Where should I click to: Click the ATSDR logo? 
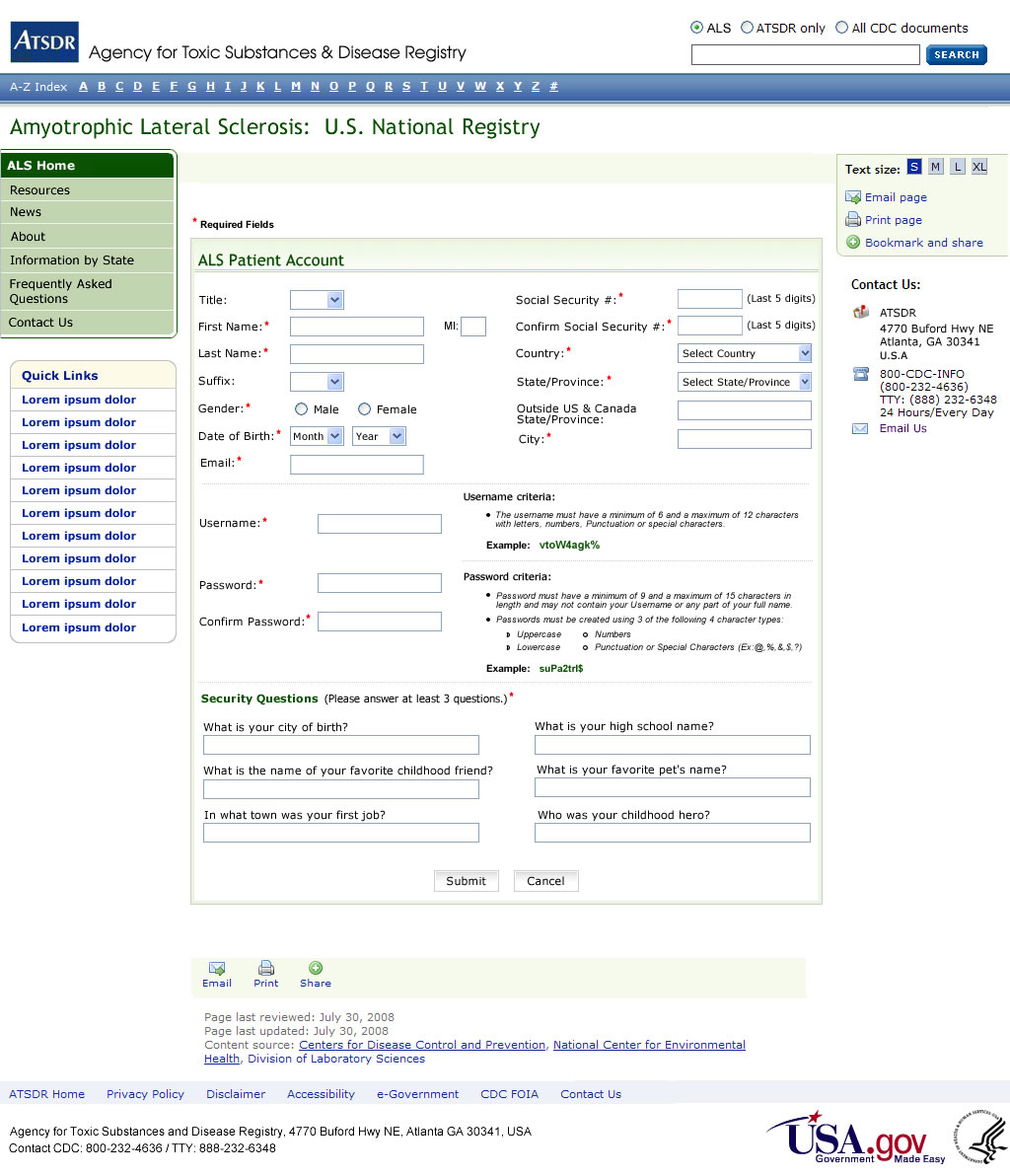[x=44, y=41]
